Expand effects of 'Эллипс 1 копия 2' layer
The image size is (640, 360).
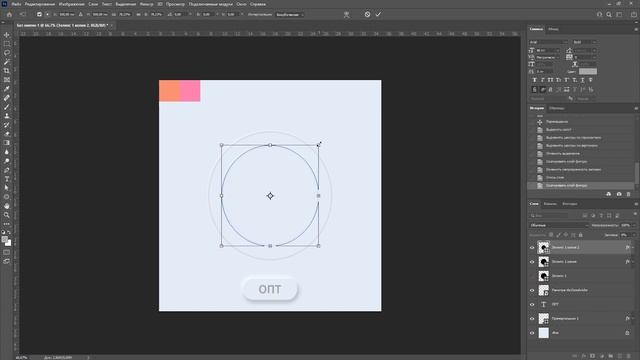click(633, 247)
